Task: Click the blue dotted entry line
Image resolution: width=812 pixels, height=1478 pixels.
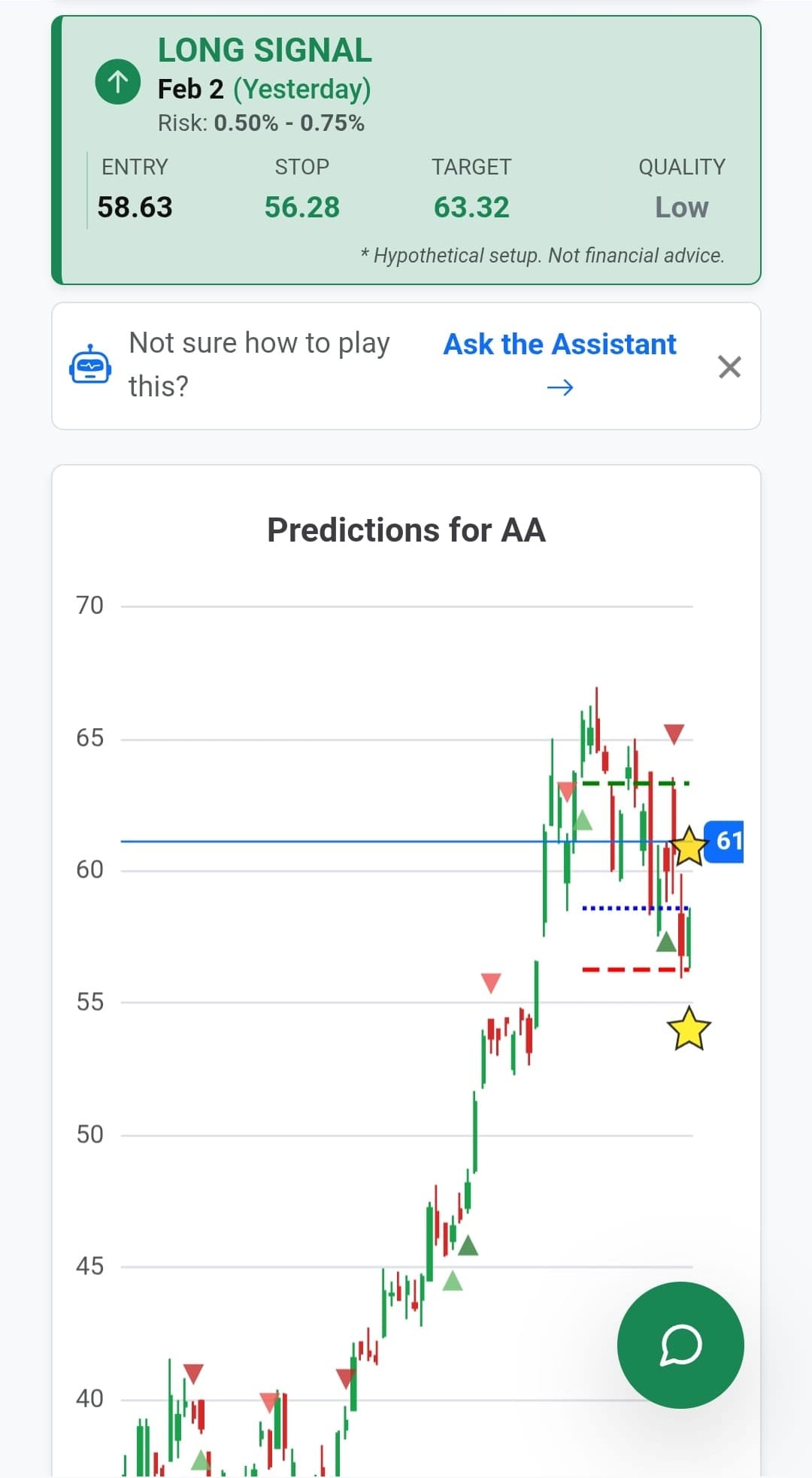Action: [x=609, y=909]
